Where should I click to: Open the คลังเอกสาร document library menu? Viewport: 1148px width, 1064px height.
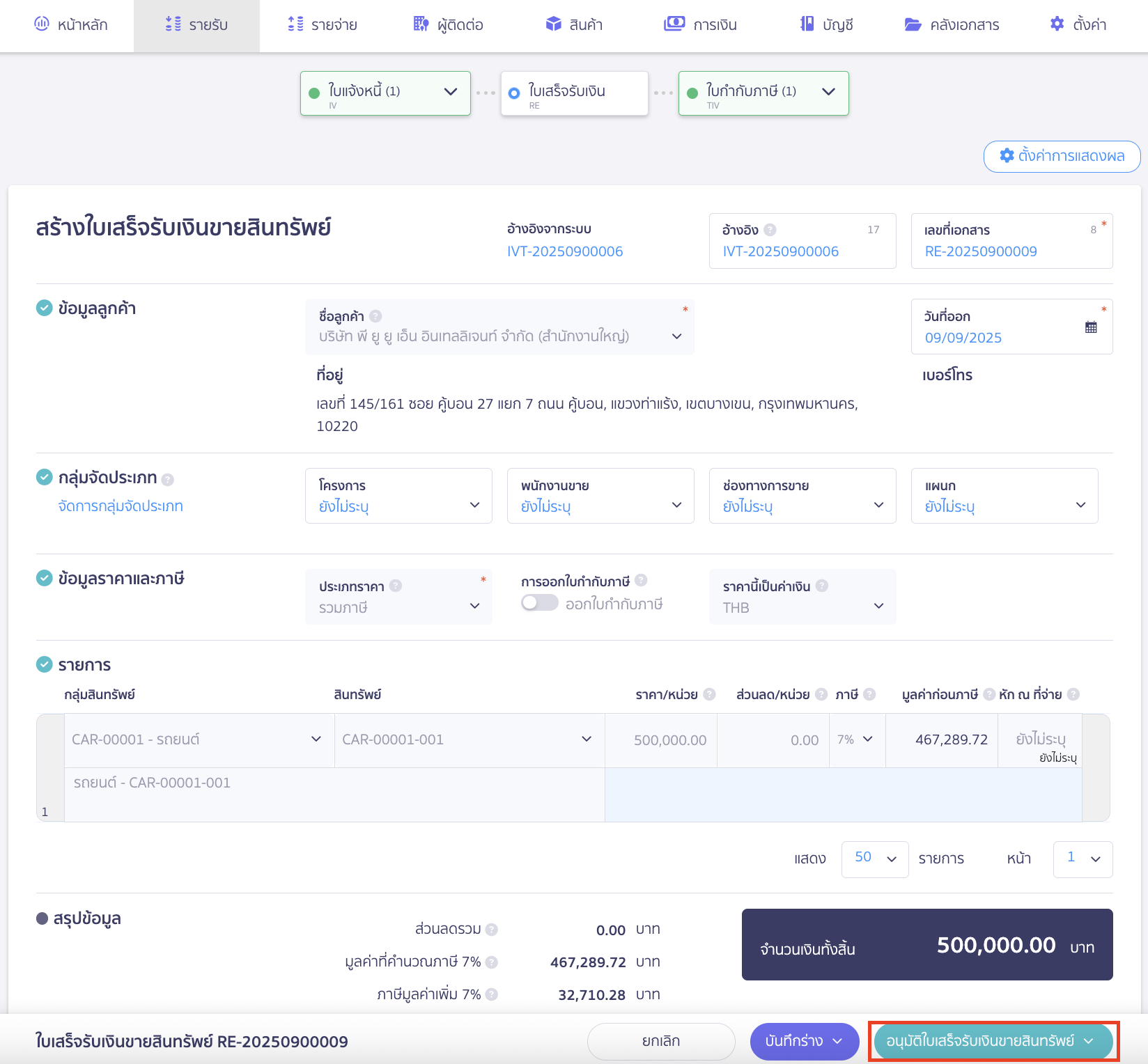[x=952, y=25]
